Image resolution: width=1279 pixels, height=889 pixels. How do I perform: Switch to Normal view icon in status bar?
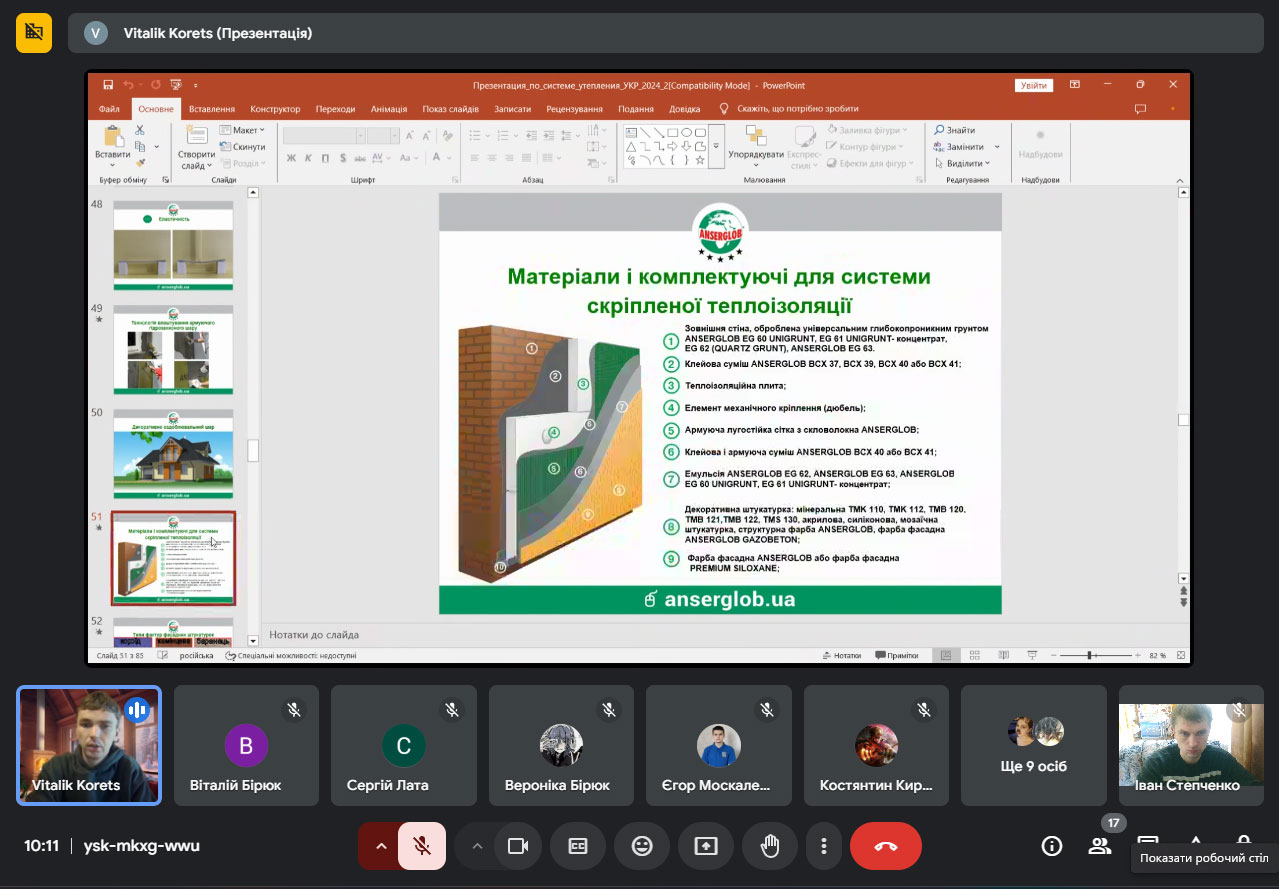[945, 656]
